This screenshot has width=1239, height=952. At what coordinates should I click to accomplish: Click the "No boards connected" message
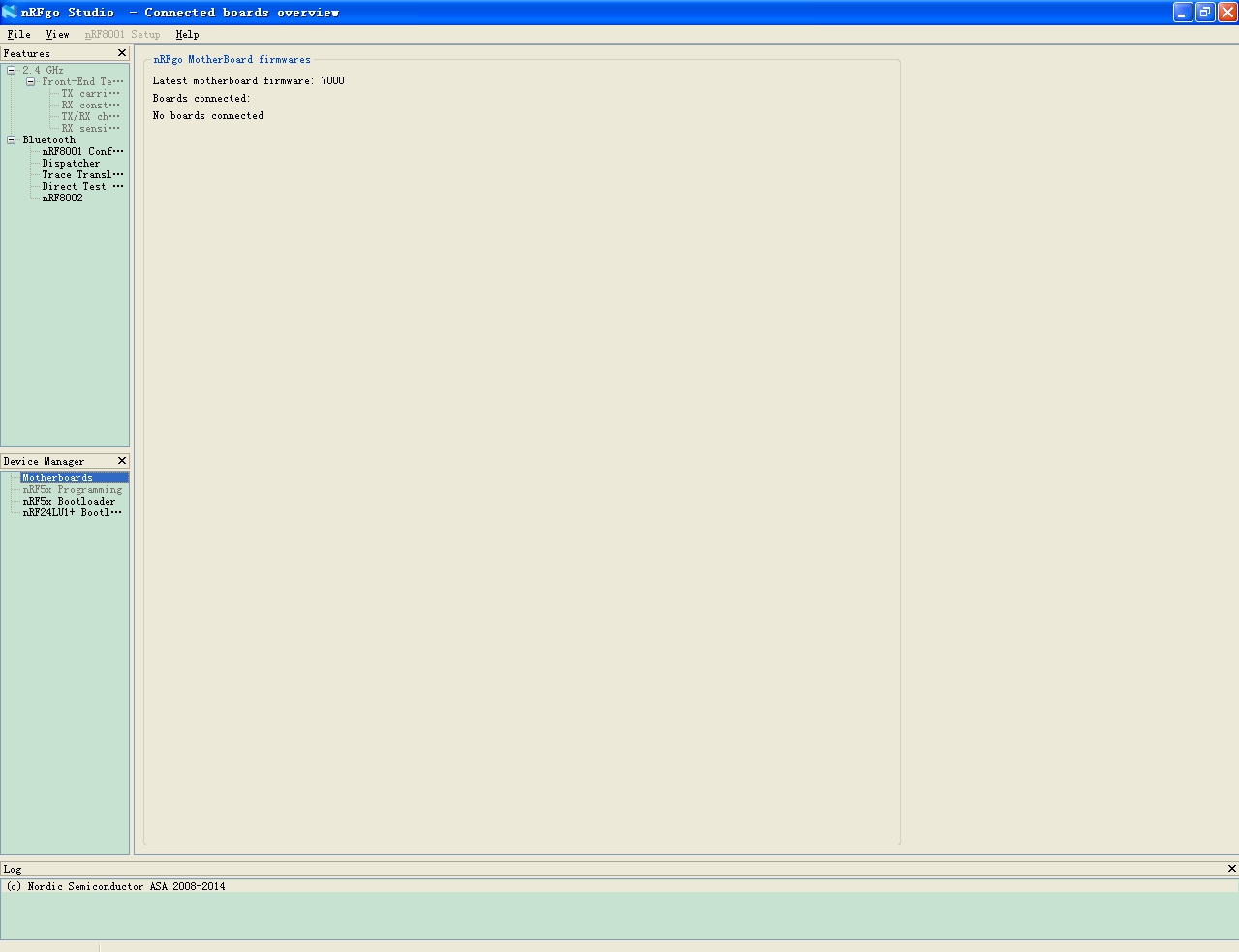pos(208,116)
